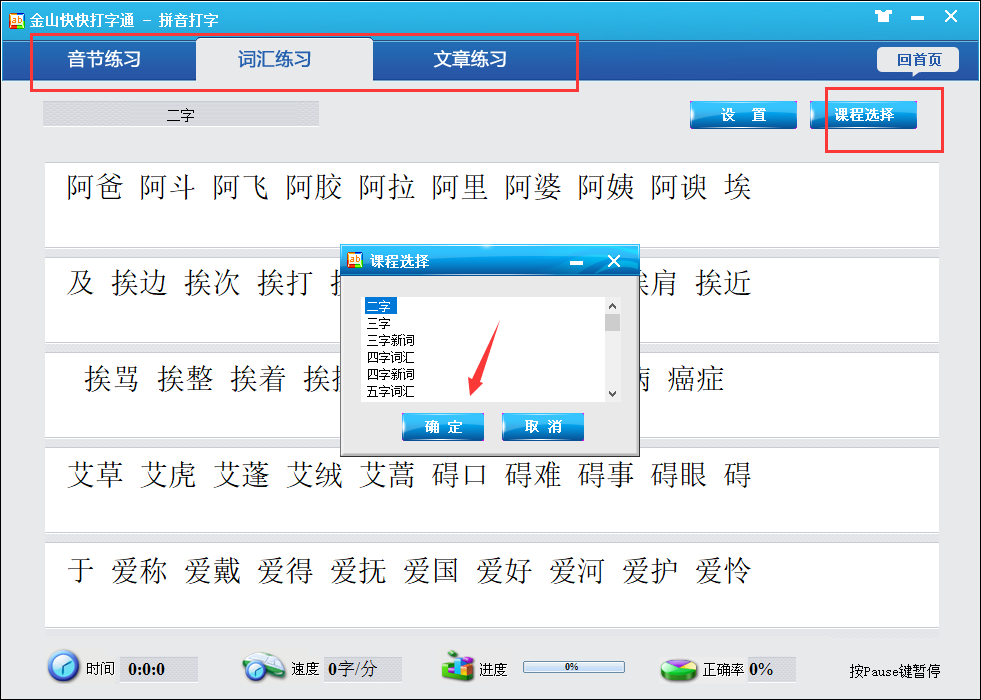The width and height of the screenshot is (981, 700).
Task: Click the shirt skin icon in title bar
Action: [883, 16]
